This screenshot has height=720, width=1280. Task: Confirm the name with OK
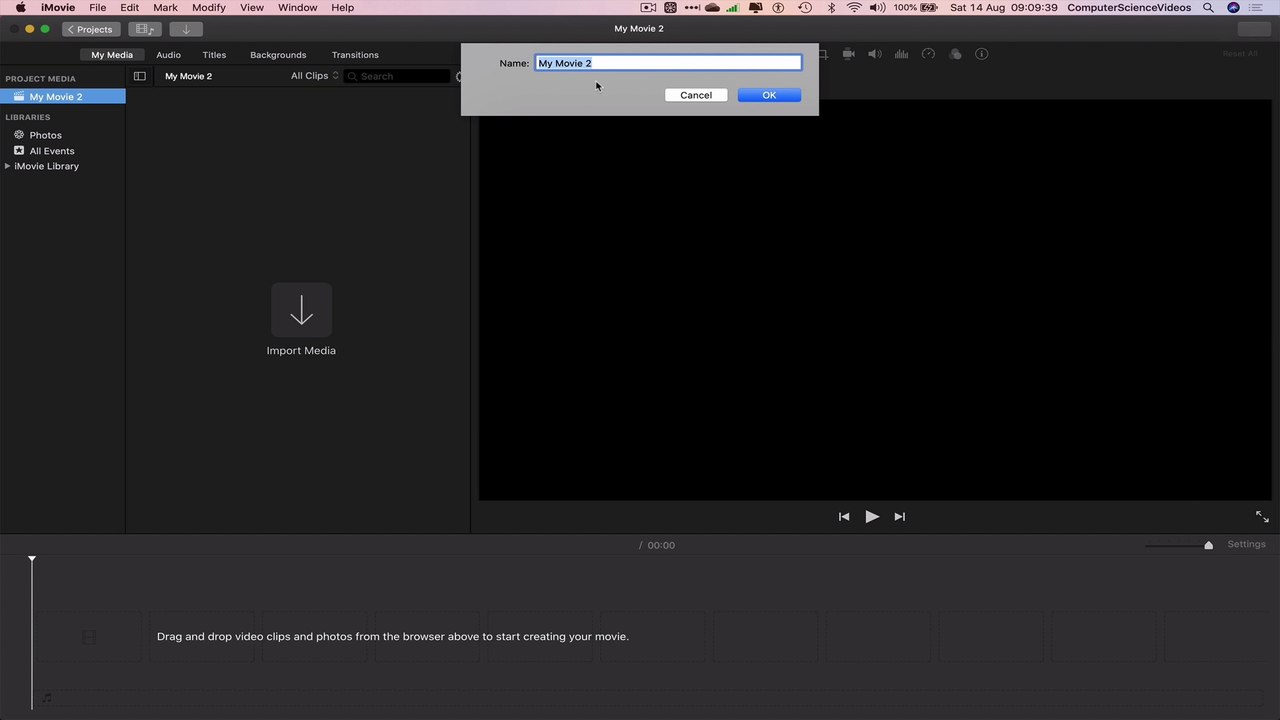click(x=769, y=95)
